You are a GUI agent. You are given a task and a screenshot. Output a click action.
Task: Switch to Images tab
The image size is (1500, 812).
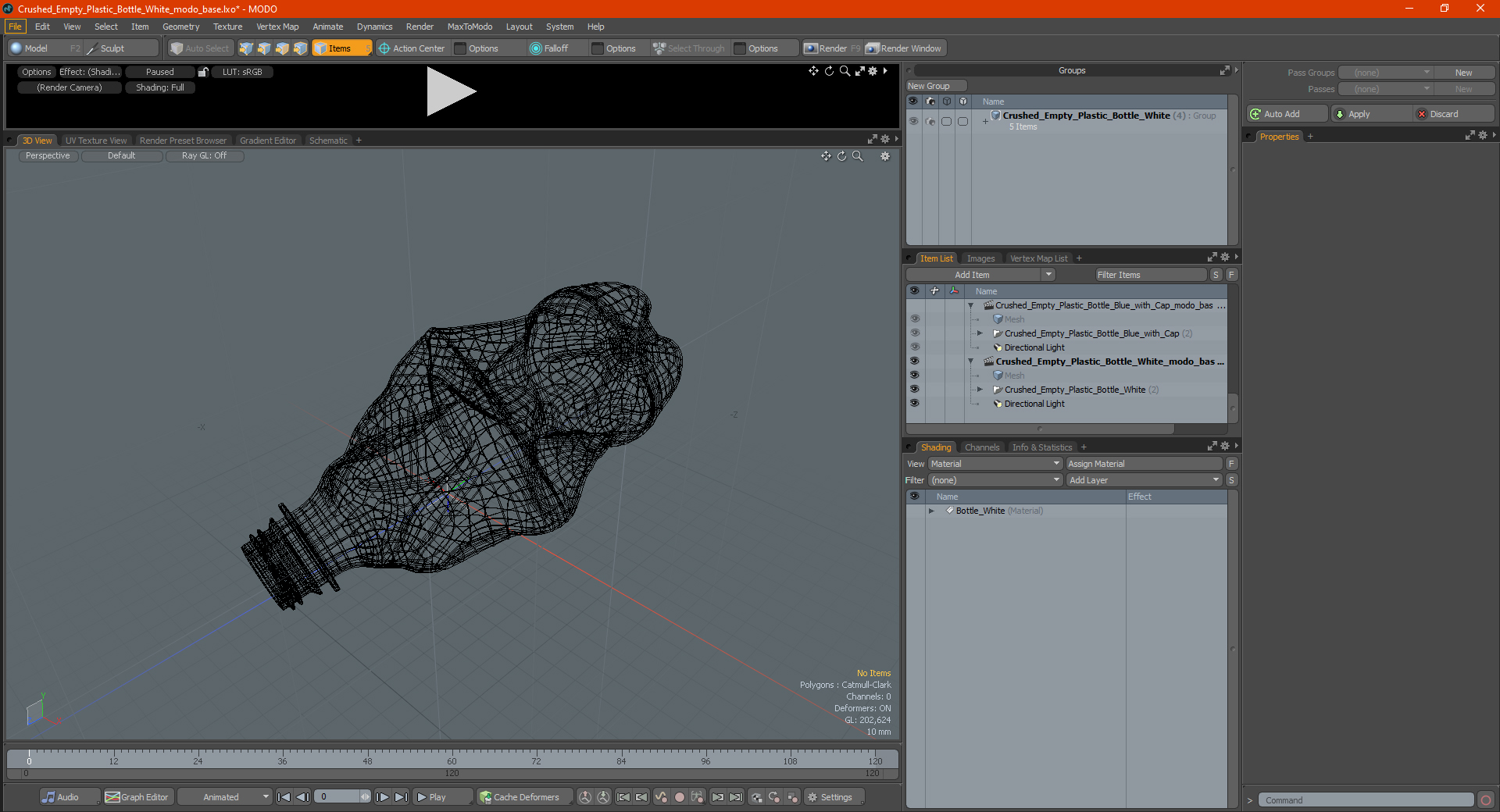(980, 258)
